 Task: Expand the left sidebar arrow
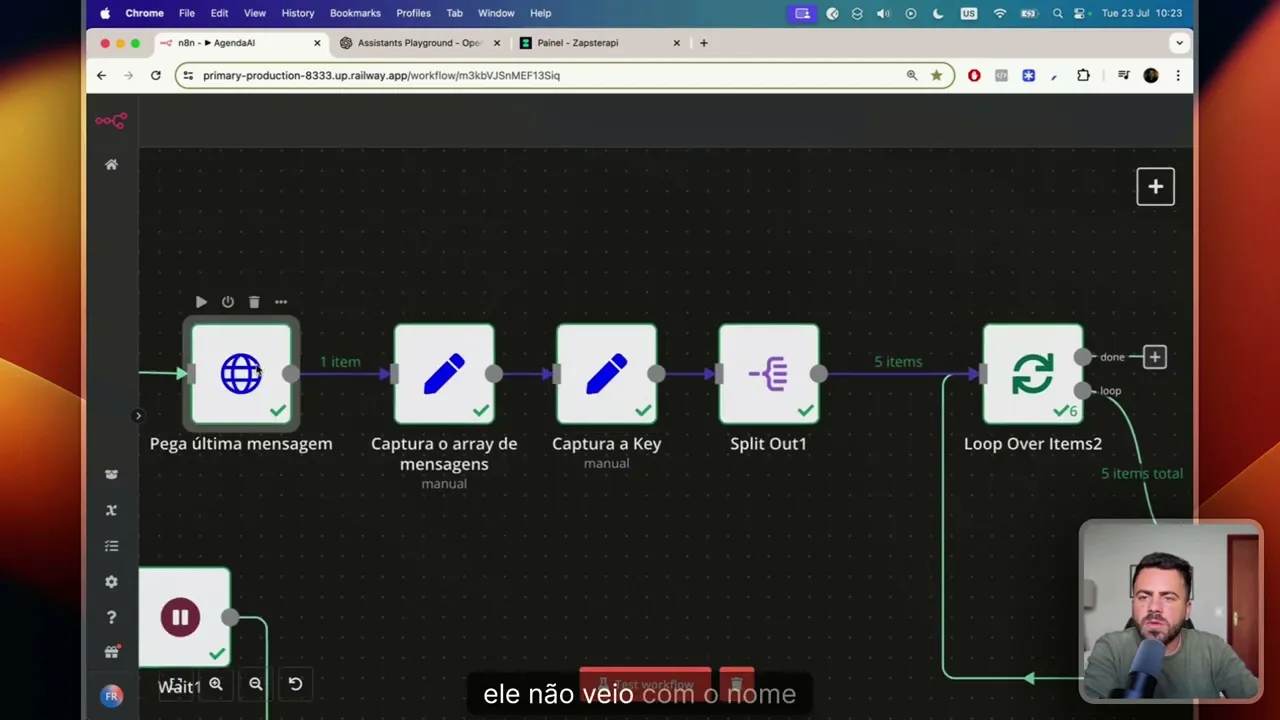pyautogui.click(x=138, y=416)
